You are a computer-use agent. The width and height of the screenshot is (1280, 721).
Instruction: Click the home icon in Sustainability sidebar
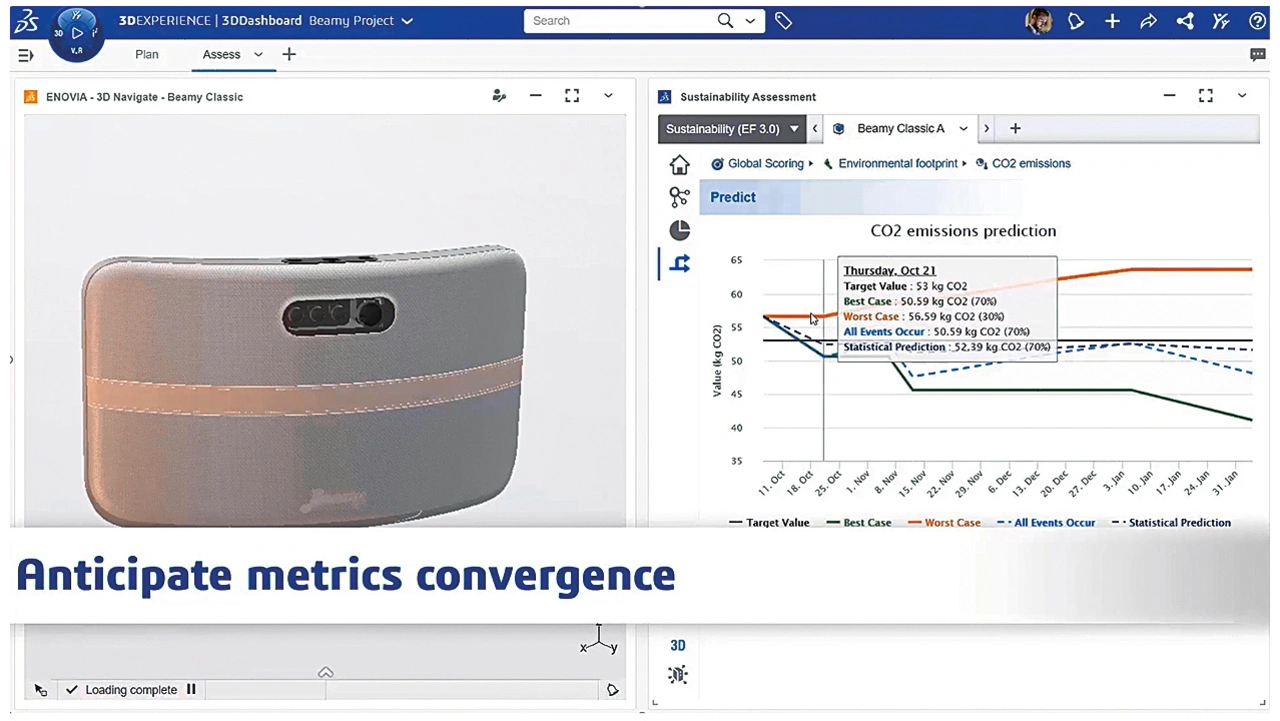679,165
